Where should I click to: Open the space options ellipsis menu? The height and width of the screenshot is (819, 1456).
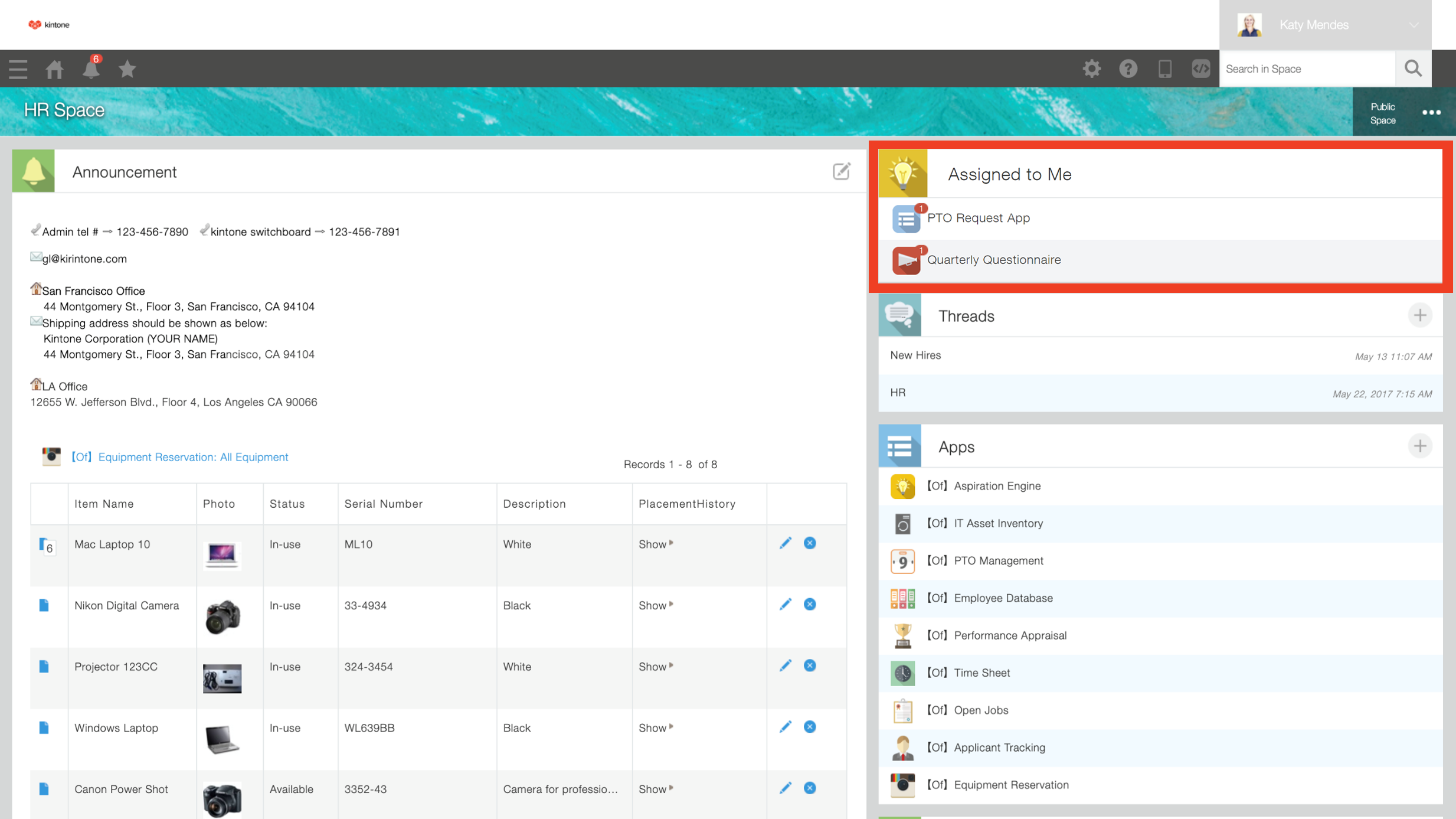coord(1431,113)
